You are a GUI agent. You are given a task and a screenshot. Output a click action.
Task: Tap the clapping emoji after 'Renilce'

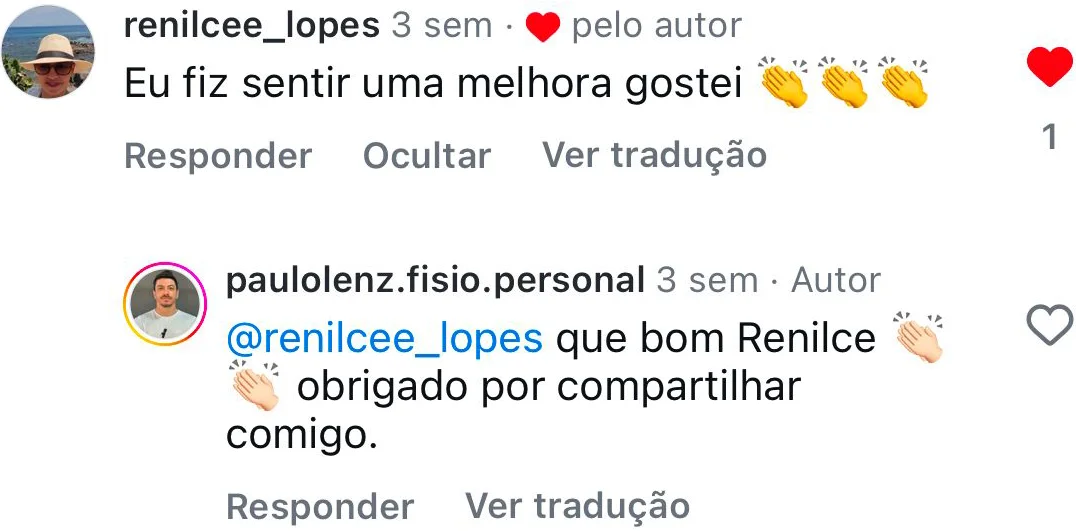coord(917,340)
